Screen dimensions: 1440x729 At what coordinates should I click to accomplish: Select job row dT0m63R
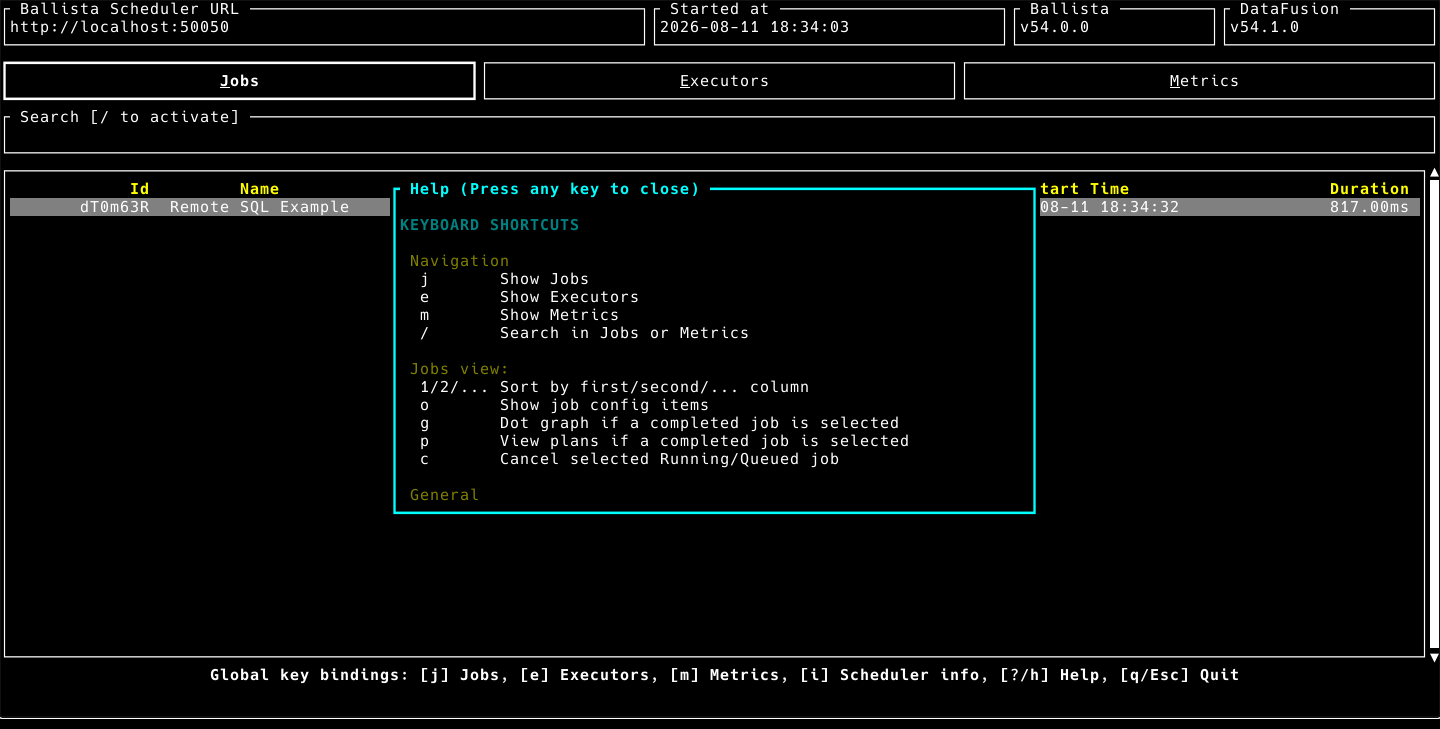point(715,207)
